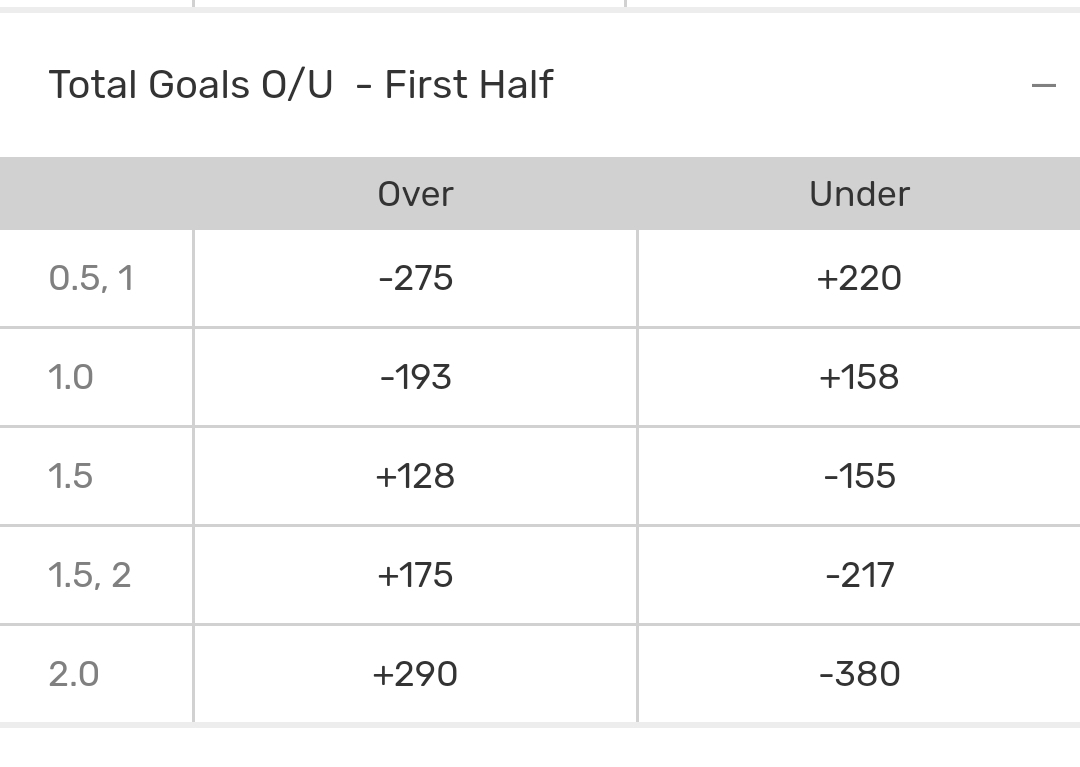Pick Over 1.0 odds -193
This screenshot has height=767, width=1080.
click(415, 377)
